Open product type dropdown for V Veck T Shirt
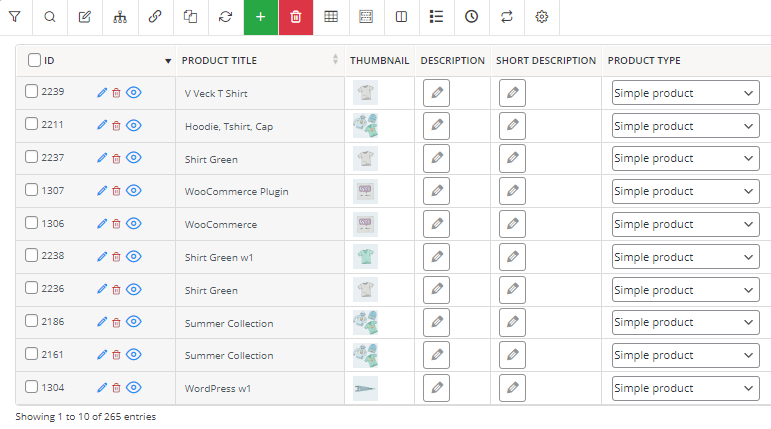 coord(685,93)
